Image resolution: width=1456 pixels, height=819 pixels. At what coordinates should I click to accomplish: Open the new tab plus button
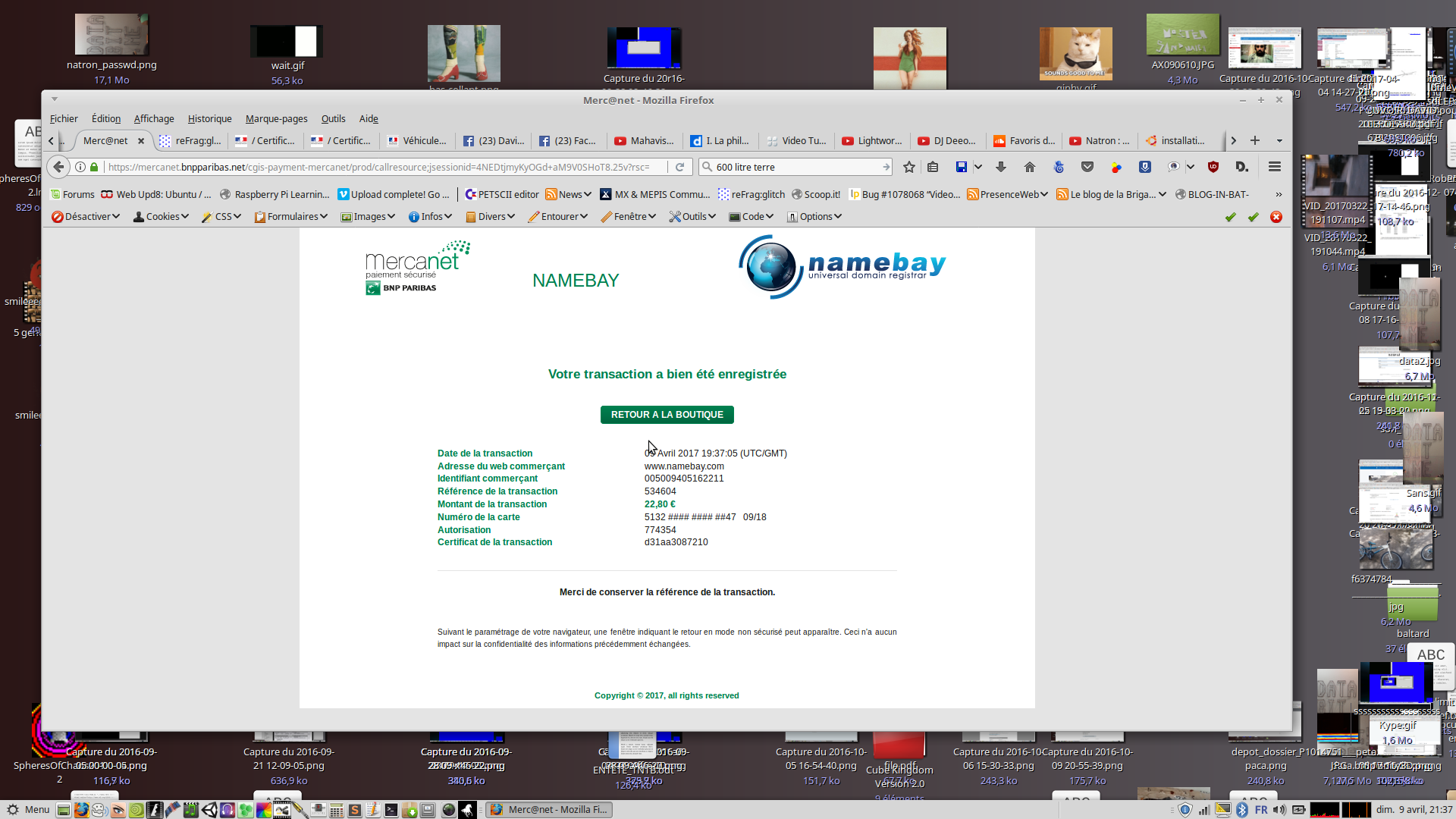click(x=1255, y=141)
